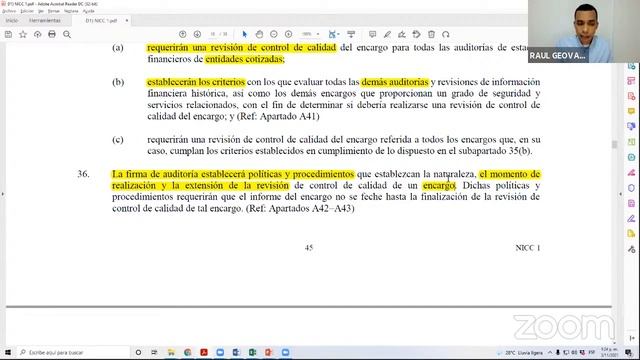The image size is (640, 360).
Task: Open the blue send for comments sidebar tool
Action: 631,127
